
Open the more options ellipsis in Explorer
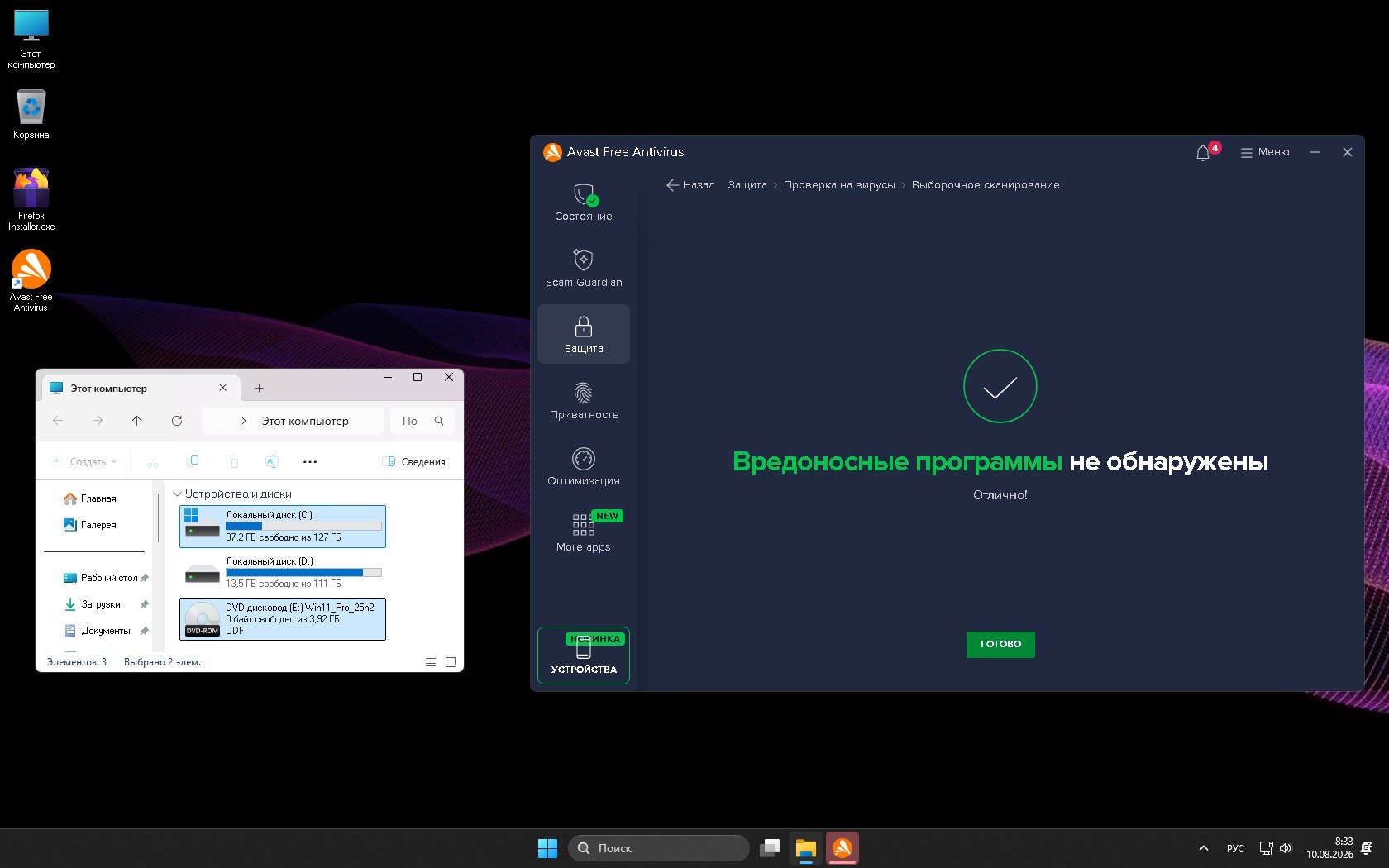[310, 462]
